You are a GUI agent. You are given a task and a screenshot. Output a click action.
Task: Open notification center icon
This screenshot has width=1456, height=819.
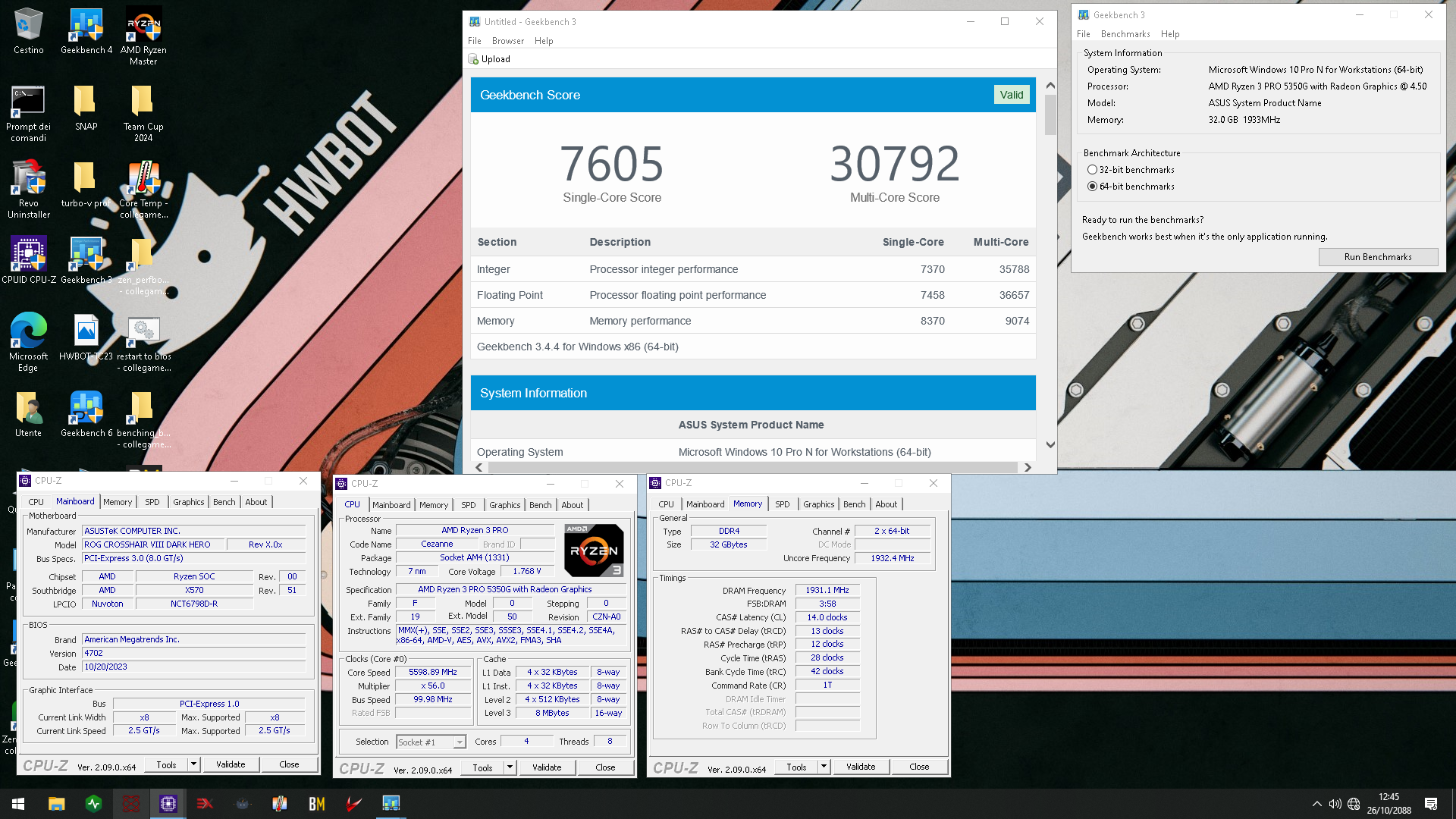coord(1431,804)
